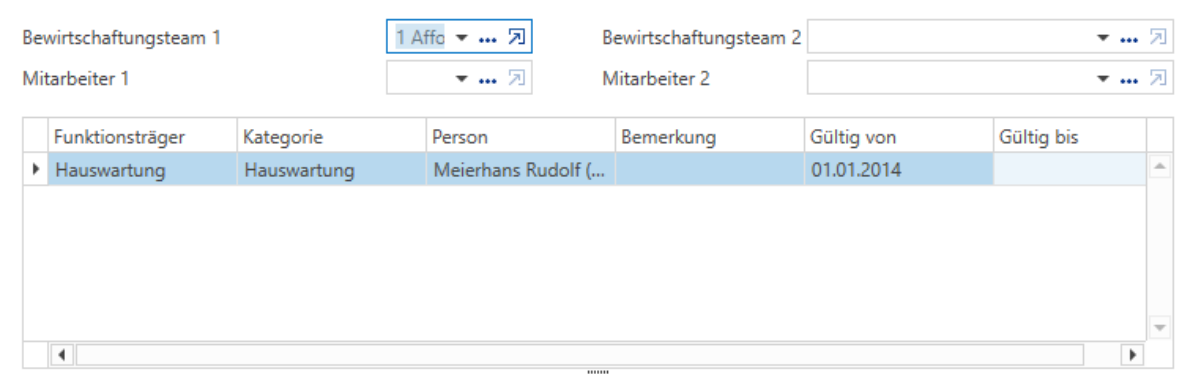Screen dimensions: 1193x391
Task: Click ellipsis button for Bewirtschaftungsteam 1
Action: pyautogui.click(x=488, y=38)
